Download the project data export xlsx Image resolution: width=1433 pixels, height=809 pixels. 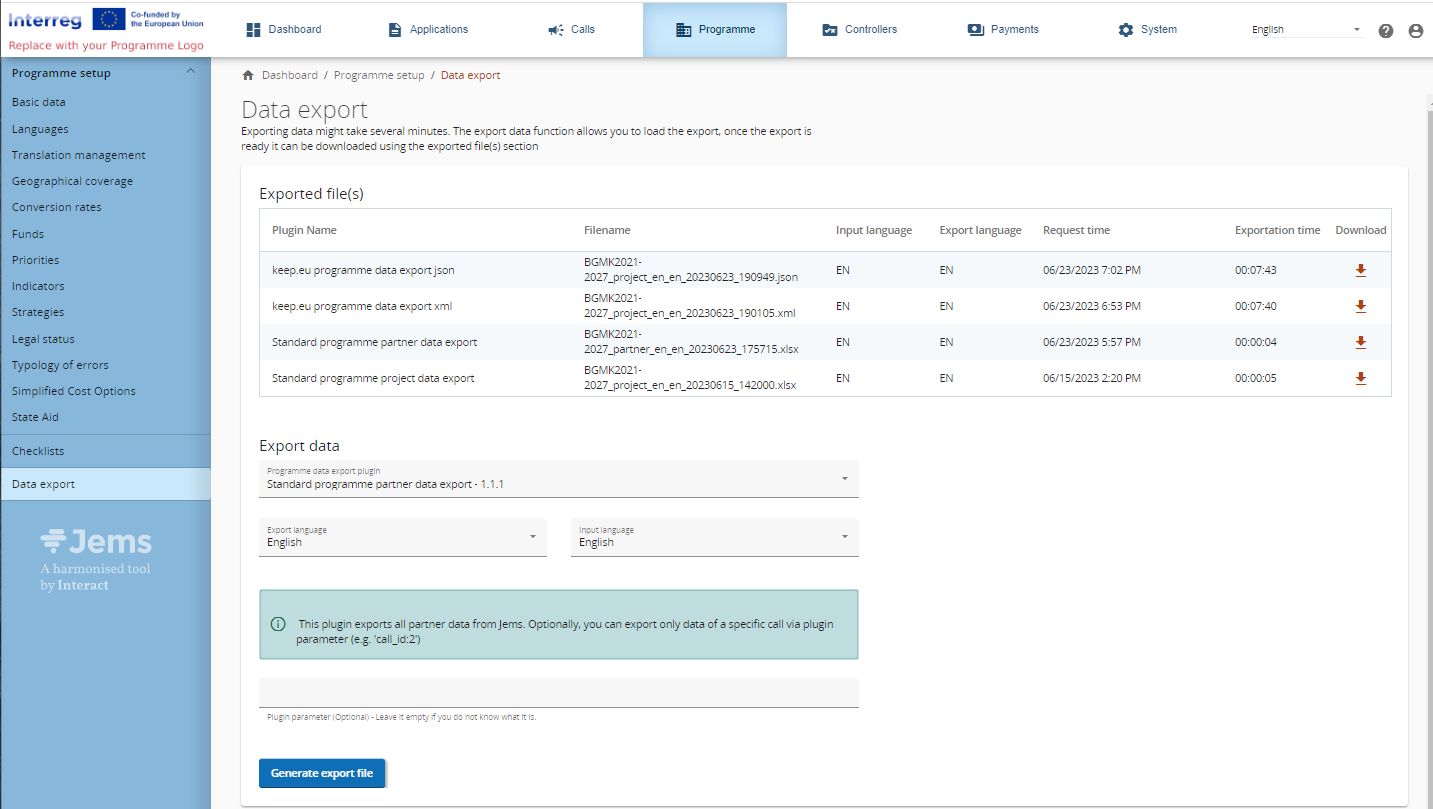1360,378
